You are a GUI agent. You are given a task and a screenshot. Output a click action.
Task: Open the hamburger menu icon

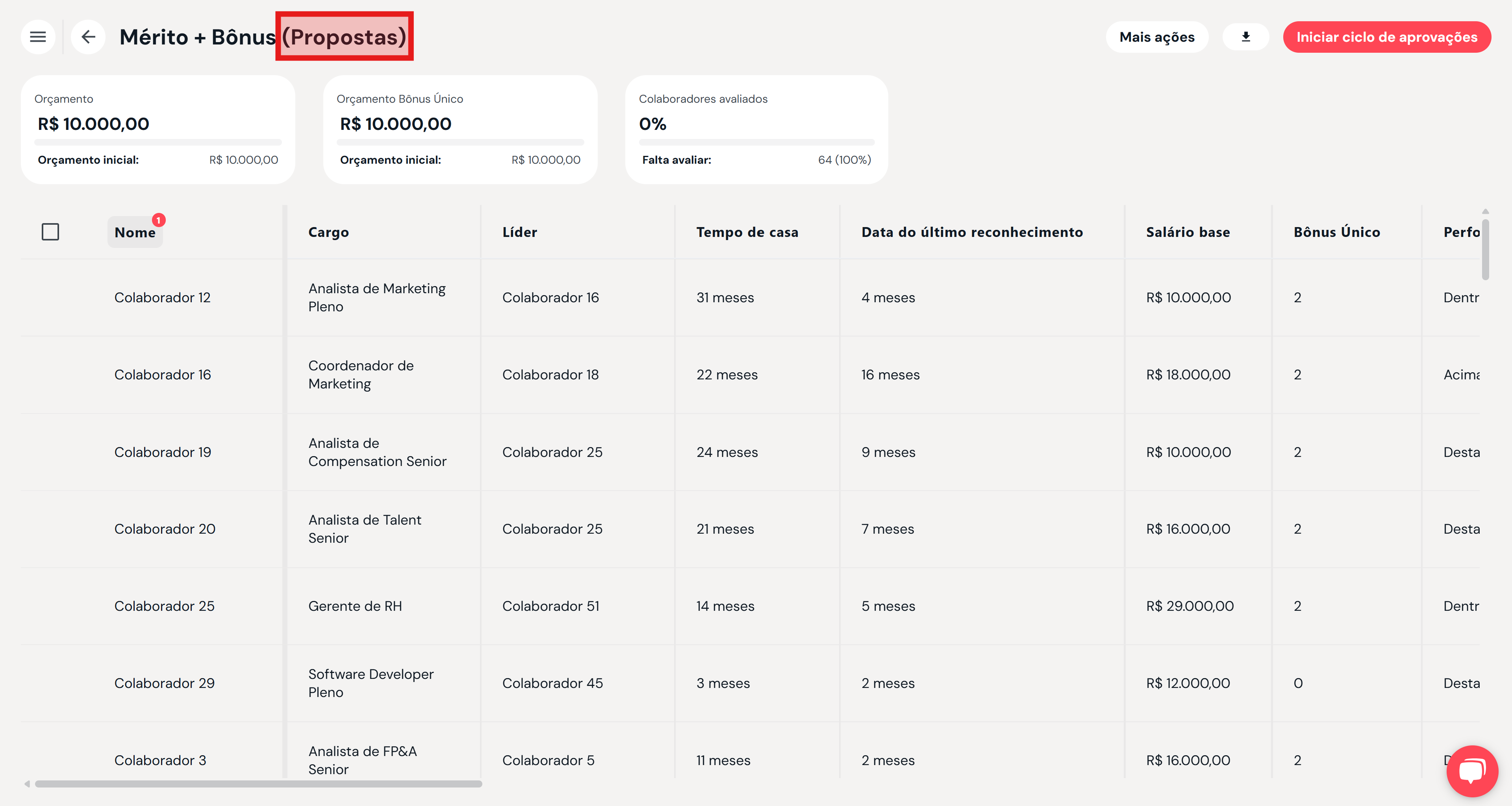(x=38, y=37)
